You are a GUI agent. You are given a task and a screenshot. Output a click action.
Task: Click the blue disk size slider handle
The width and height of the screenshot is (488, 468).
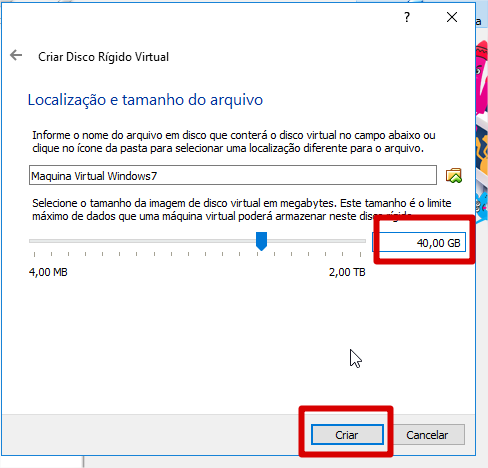pos(261,241)
